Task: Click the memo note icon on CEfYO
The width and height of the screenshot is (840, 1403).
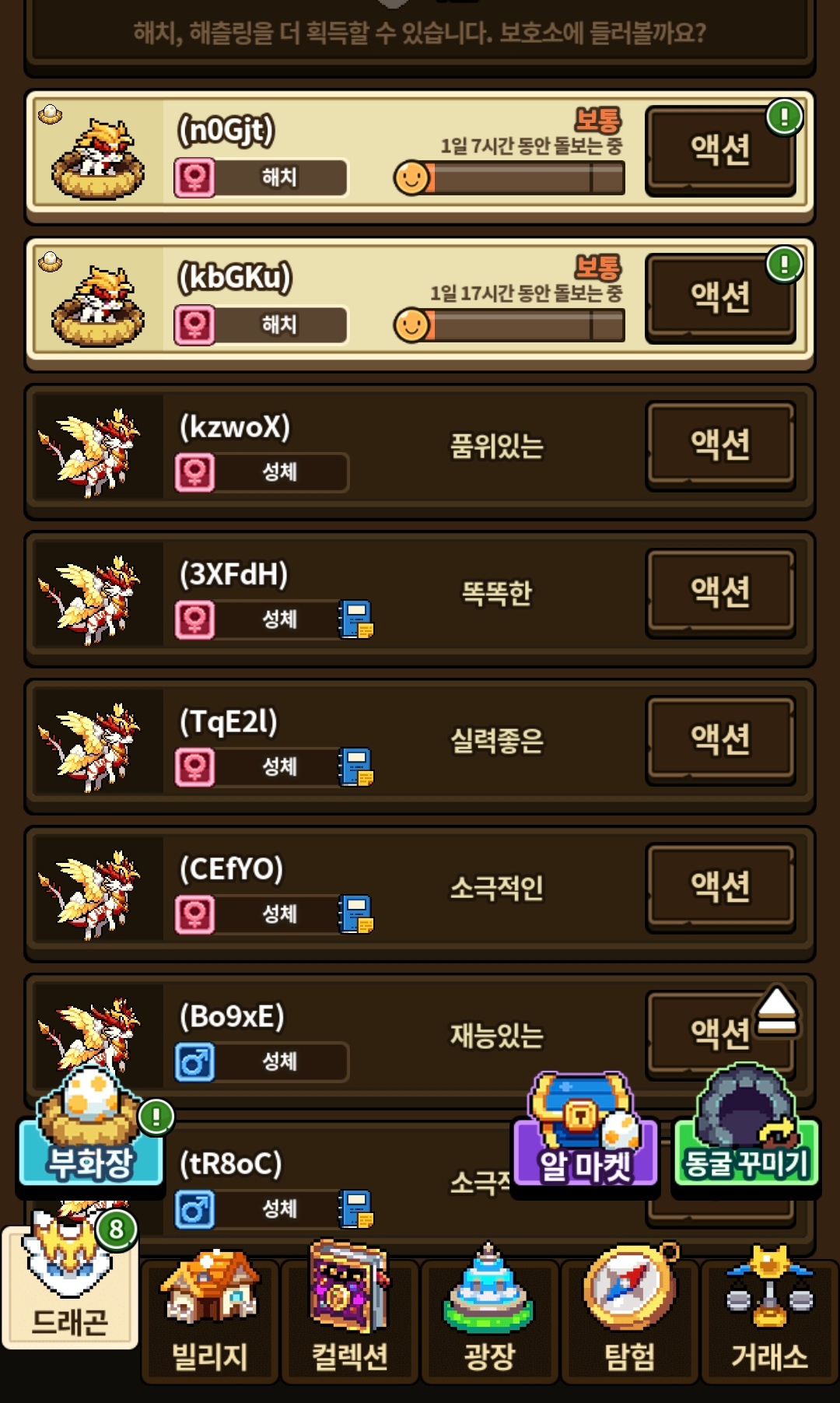Action: click(x=355, y=914)
